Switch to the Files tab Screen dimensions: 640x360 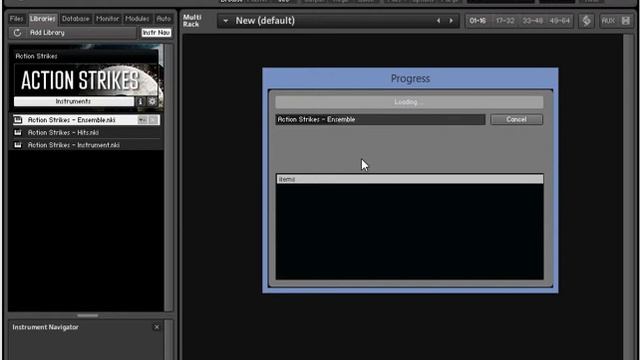(x=17, y=19)
